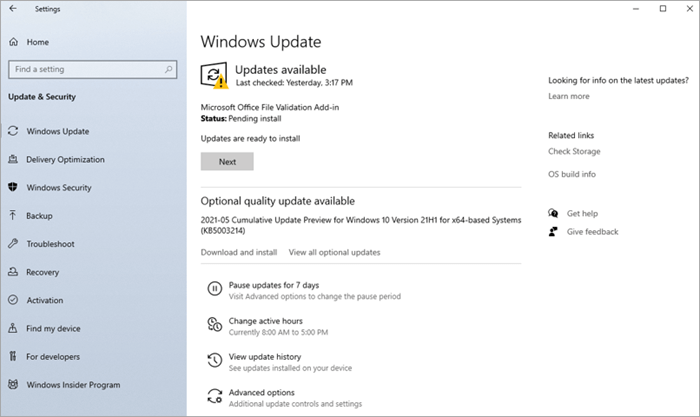Click the Learn more link

pyautogui.click(x=569, y=96)
